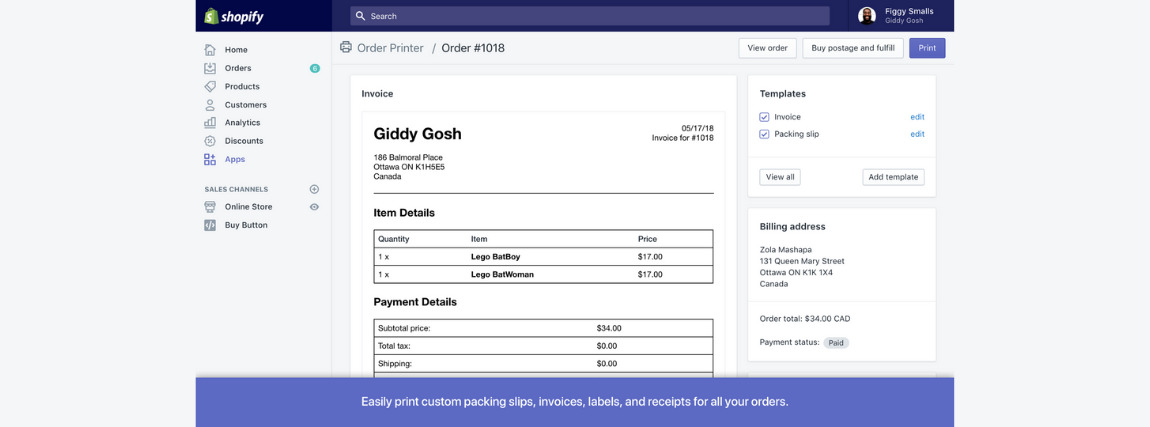
Task: Toggle the Packing slip template checkbox
Action: click(x=764, y=134)
